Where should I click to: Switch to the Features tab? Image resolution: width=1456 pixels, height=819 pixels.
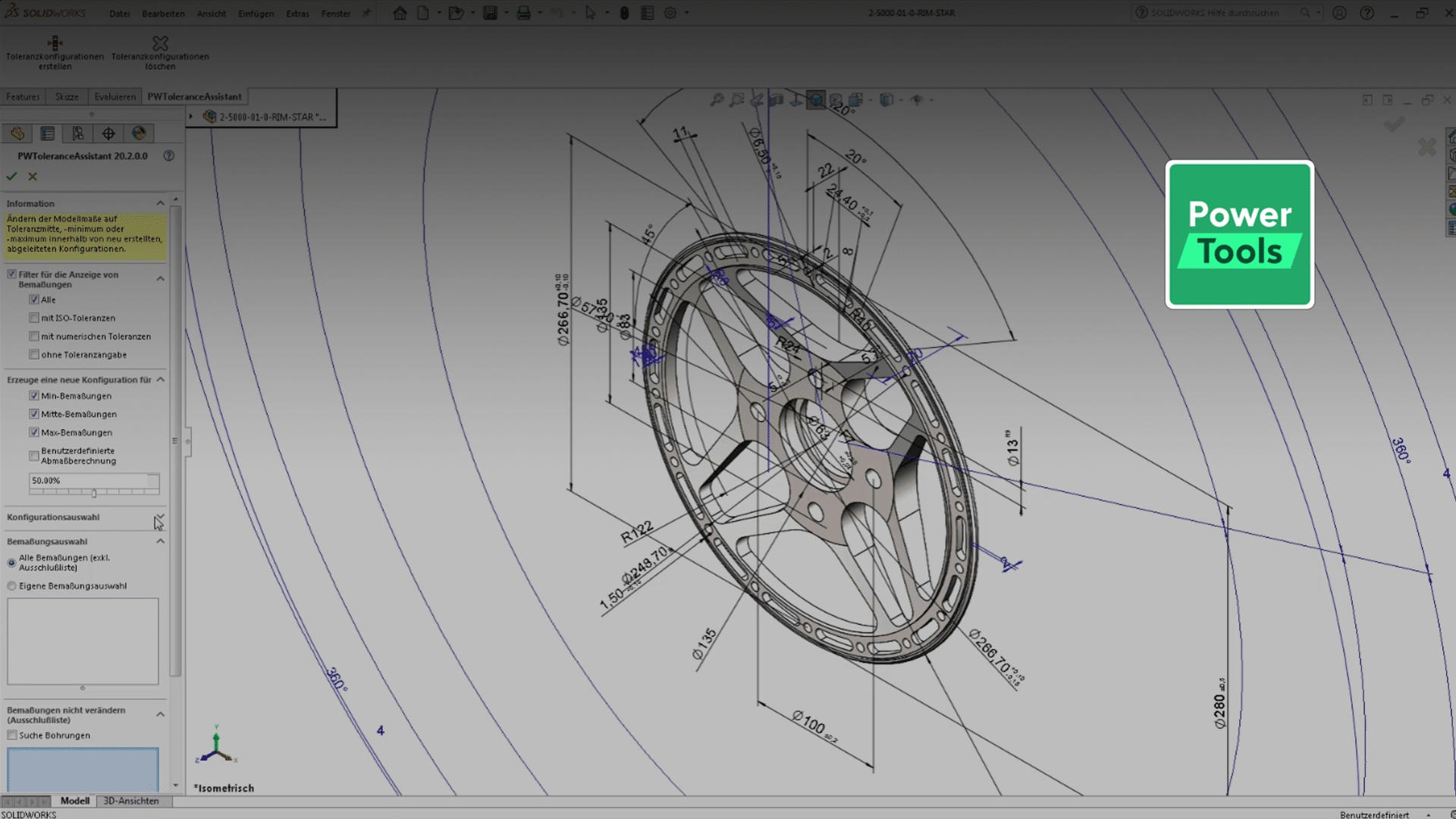coord(23,96)
